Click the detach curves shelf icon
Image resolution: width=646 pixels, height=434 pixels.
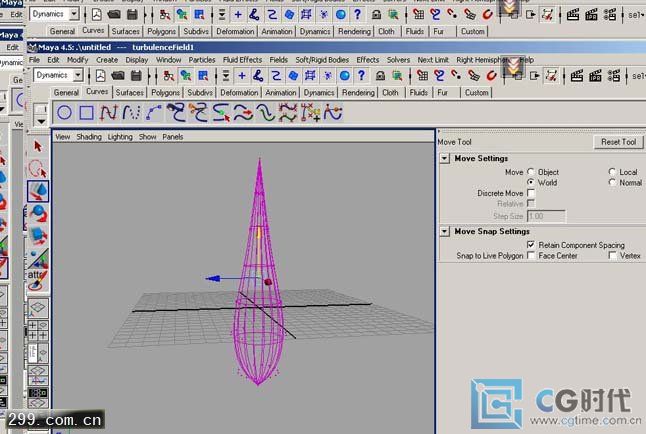point(199,113)
